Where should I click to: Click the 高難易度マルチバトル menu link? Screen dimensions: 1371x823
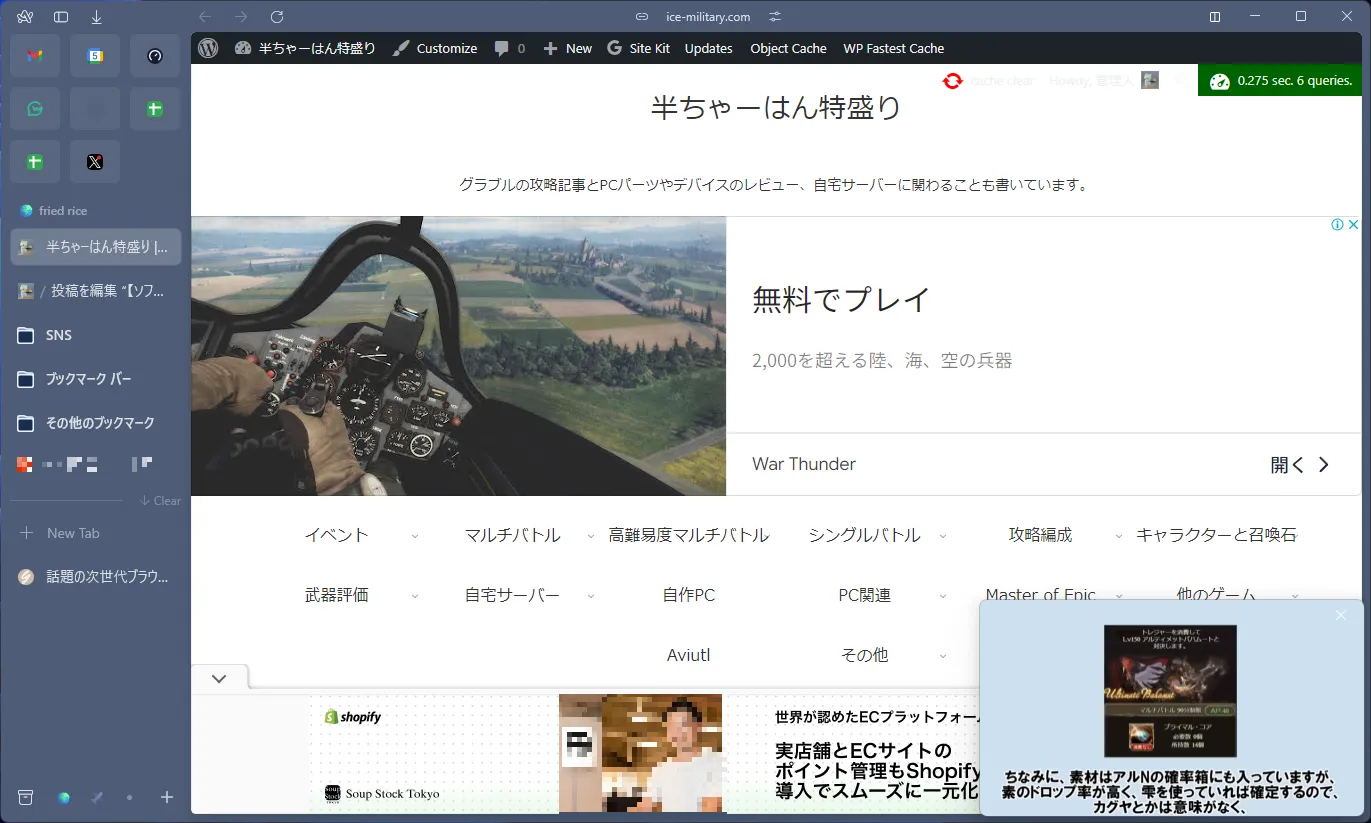(689, 535)
